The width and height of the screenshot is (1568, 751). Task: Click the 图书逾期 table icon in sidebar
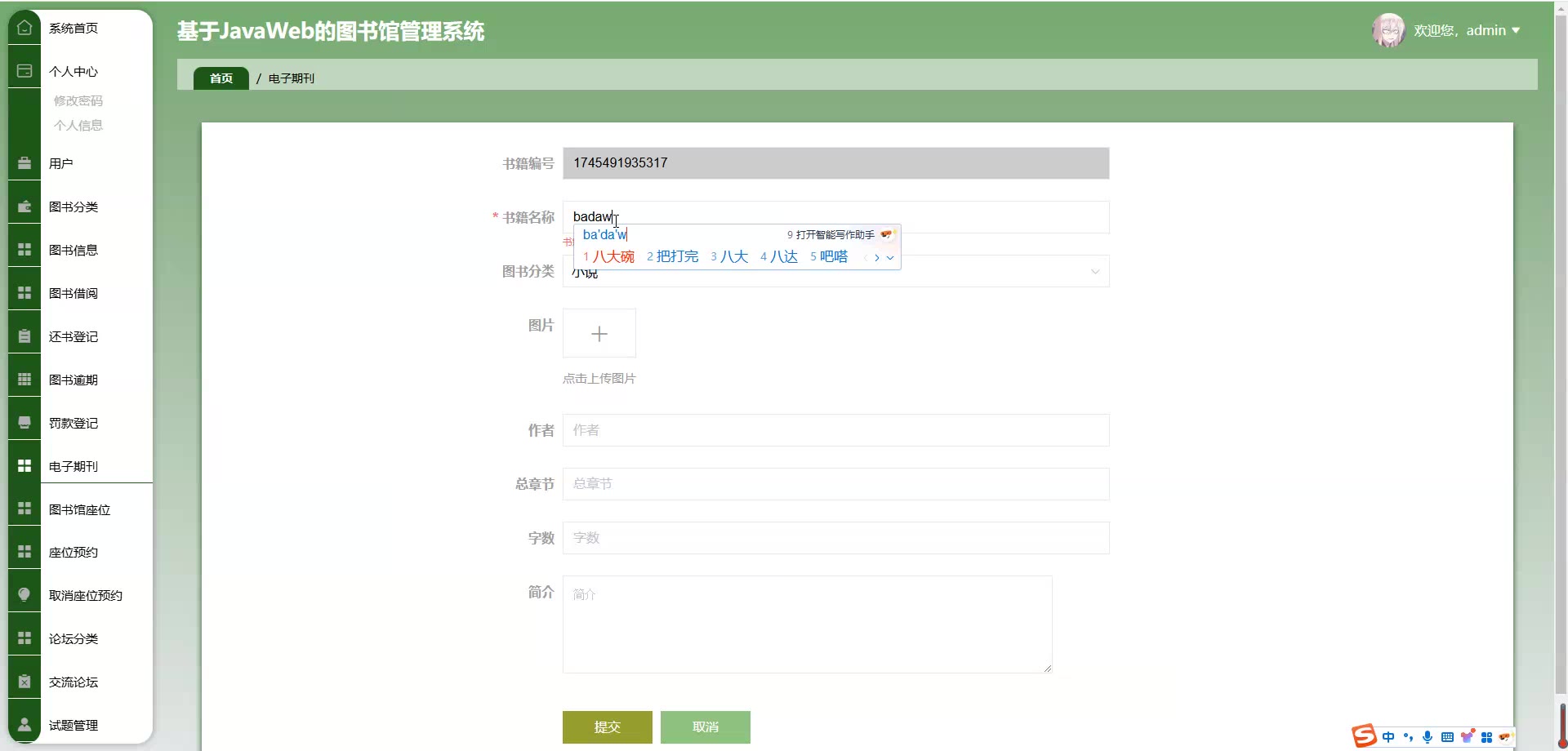tap(24, 380)
